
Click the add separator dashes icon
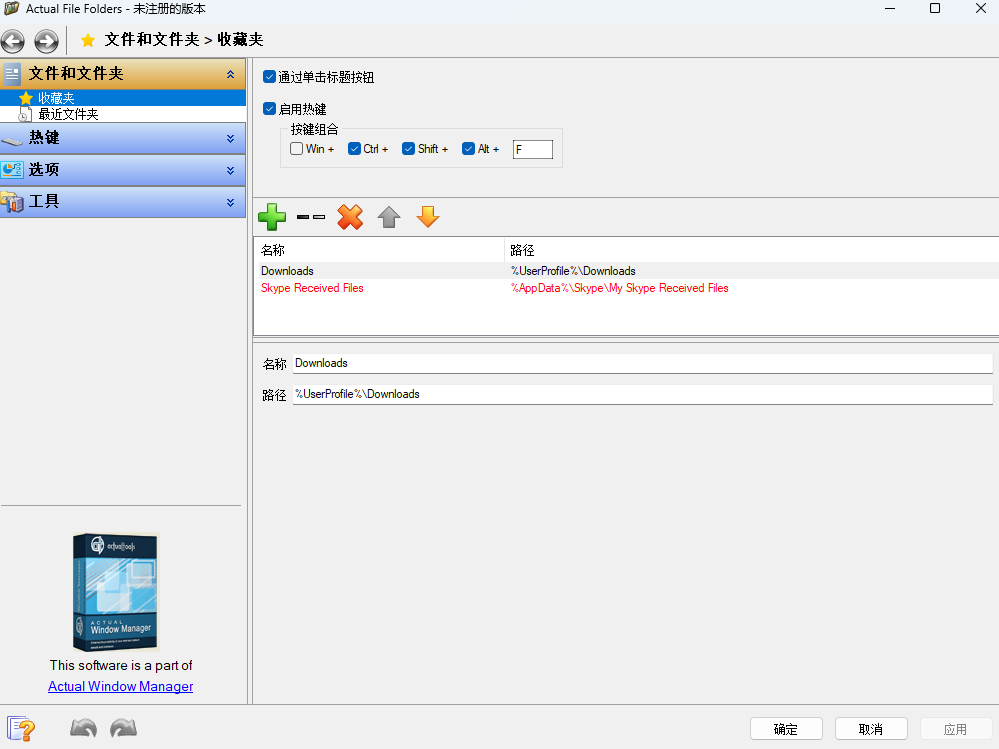tap(311, 217)
